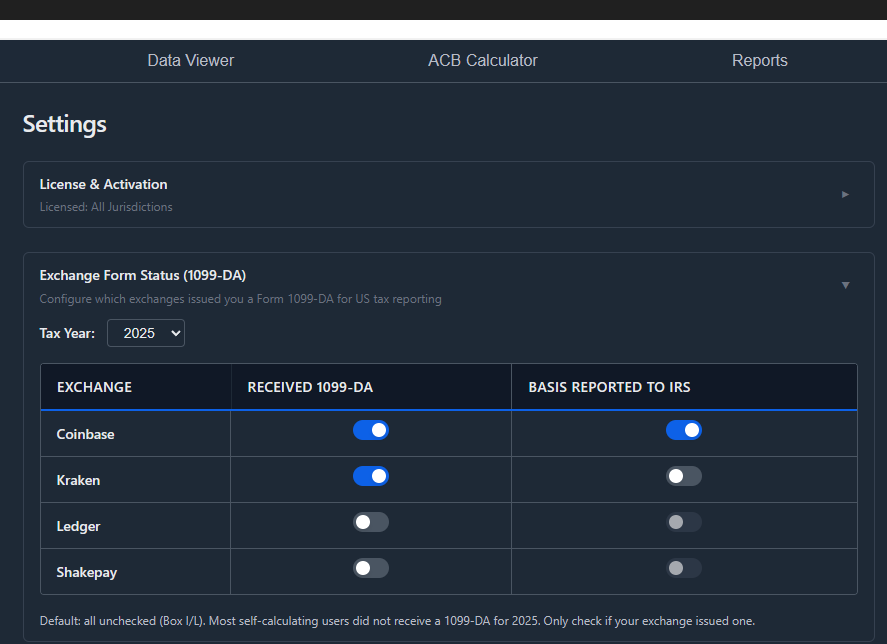The height and width of the screenshot is (644, 887).
Task: Open the Tax Year dropdown
Action: click(x=145, y=332)
